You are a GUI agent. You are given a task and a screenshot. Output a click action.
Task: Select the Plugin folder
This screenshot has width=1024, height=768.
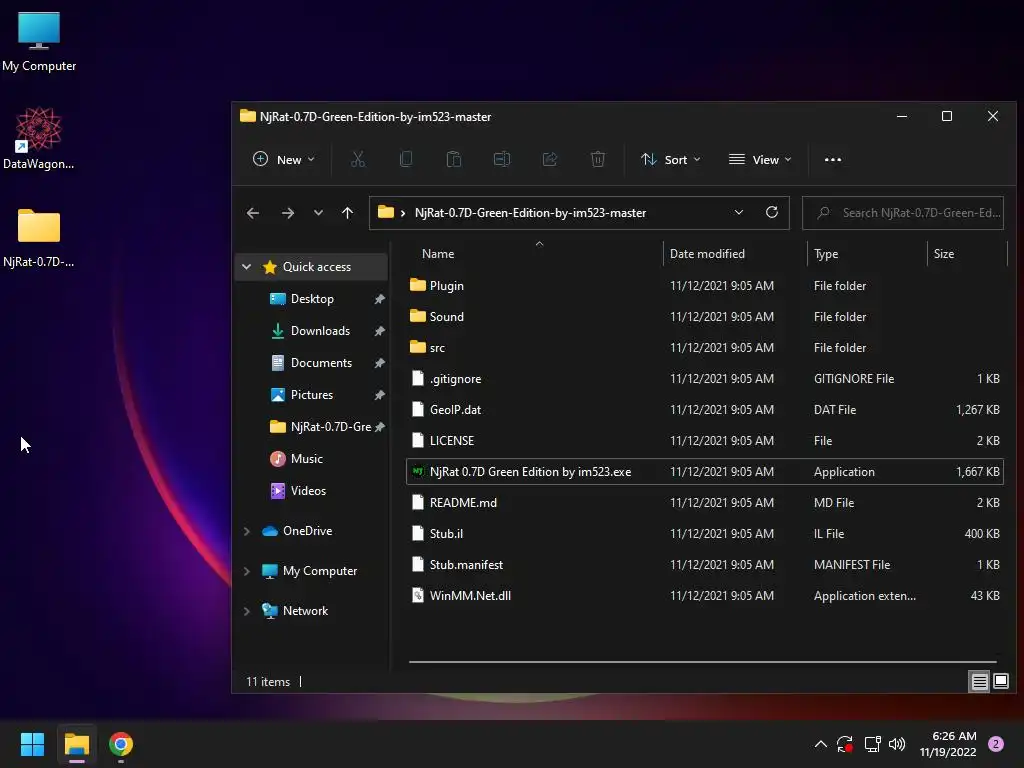point(705,285)
